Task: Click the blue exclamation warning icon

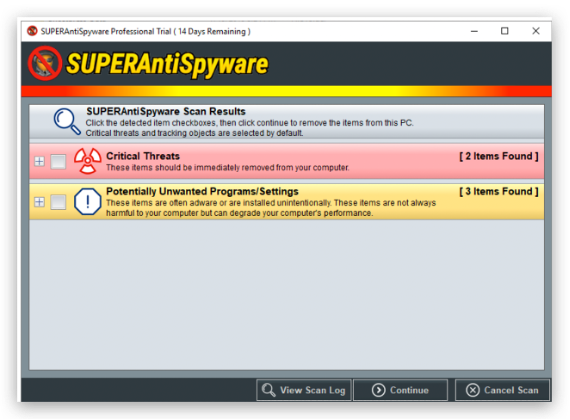Action: pos(88,201)
